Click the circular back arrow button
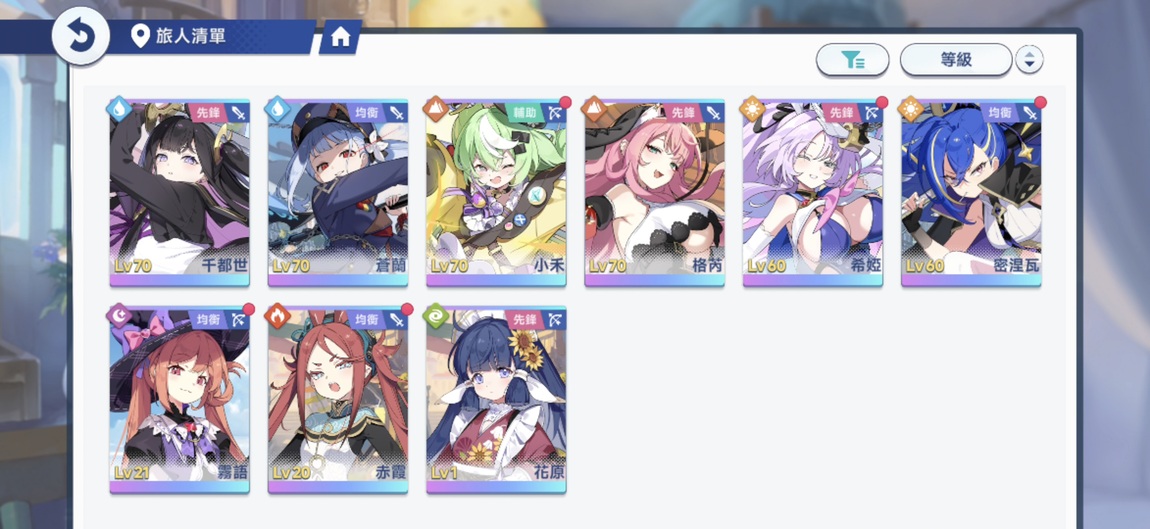This screenshot has height=529, width=1150. click(81, 36)
